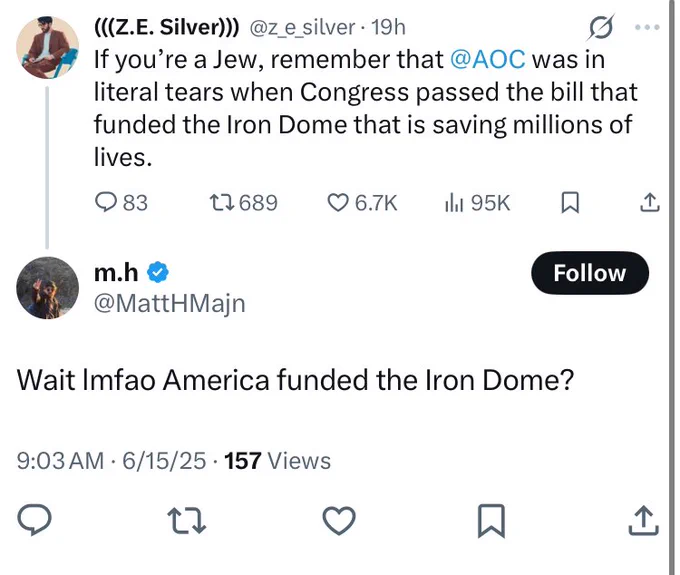Like Z.E. Silver's post with 6.7K likes
The height and width of the screenshot is (575, 680).
[x=362, y=203]
